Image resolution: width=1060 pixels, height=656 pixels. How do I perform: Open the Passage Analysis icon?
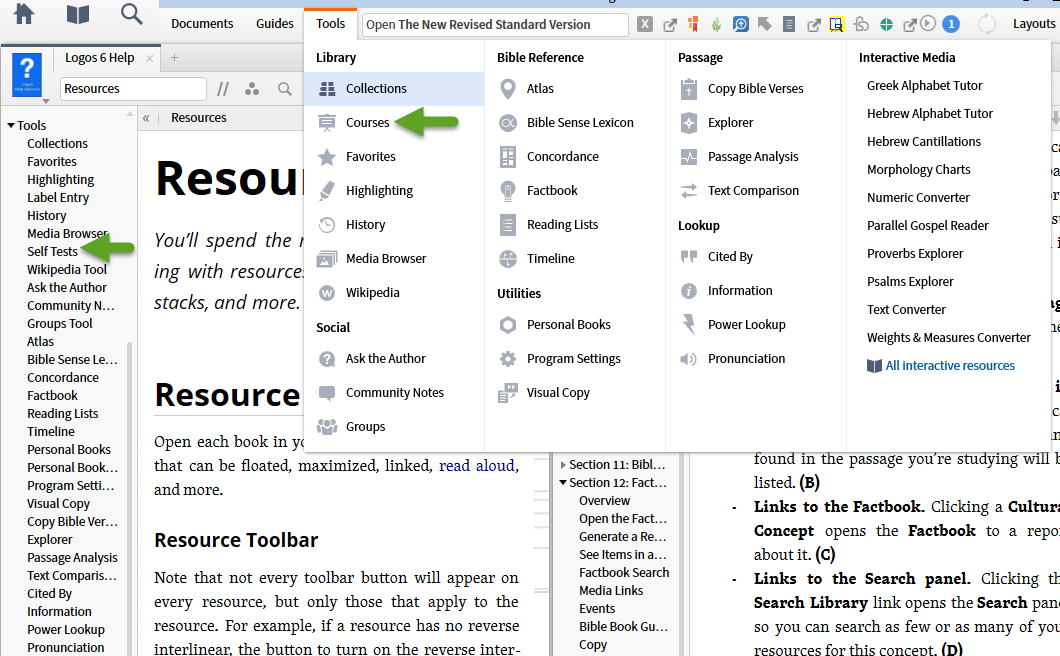689,157
